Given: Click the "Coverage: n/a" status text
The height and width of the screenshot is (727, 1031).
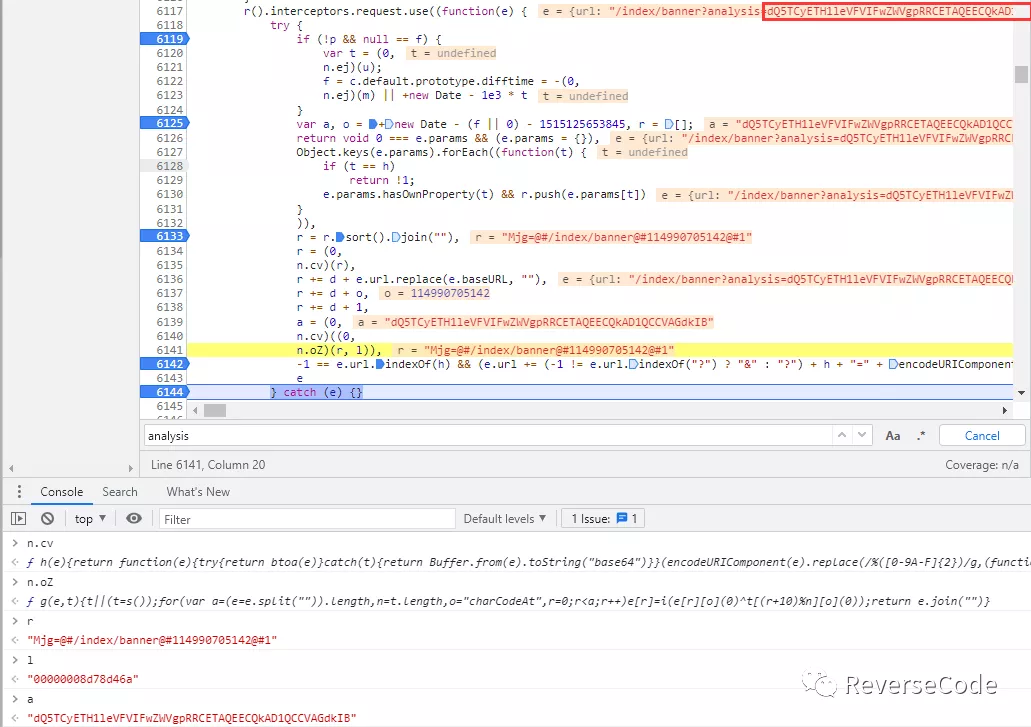Looking at the screenshot, I should tap(982, 465).
